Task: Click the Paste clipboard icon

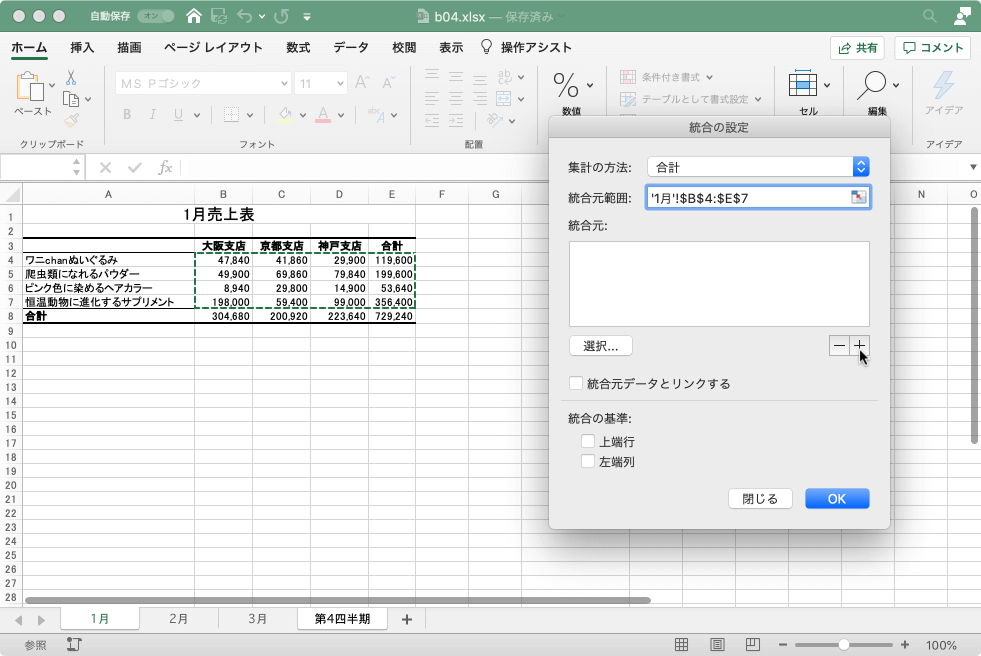Action: (30, 86)
